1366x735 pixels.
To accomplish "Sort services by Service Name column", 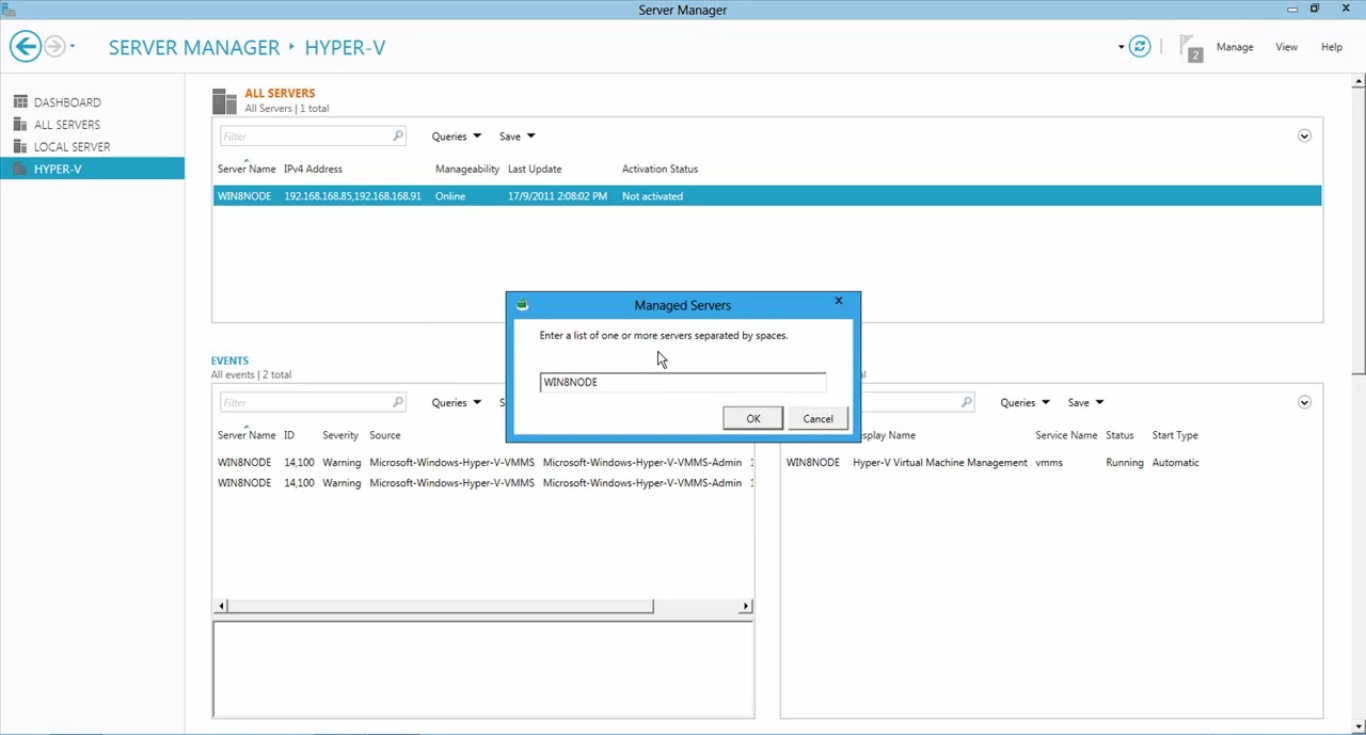I will click(x=1066, y=435).
